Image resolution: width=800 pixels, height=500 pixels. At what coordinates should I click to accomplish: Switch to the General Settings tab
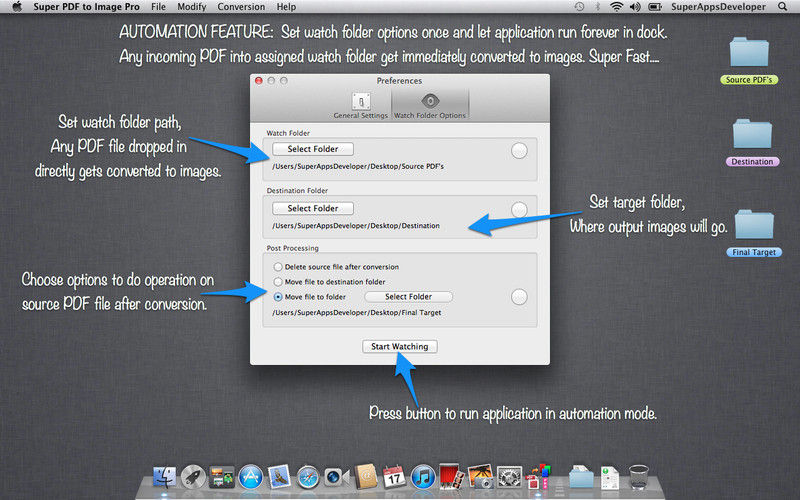(359, 105)
